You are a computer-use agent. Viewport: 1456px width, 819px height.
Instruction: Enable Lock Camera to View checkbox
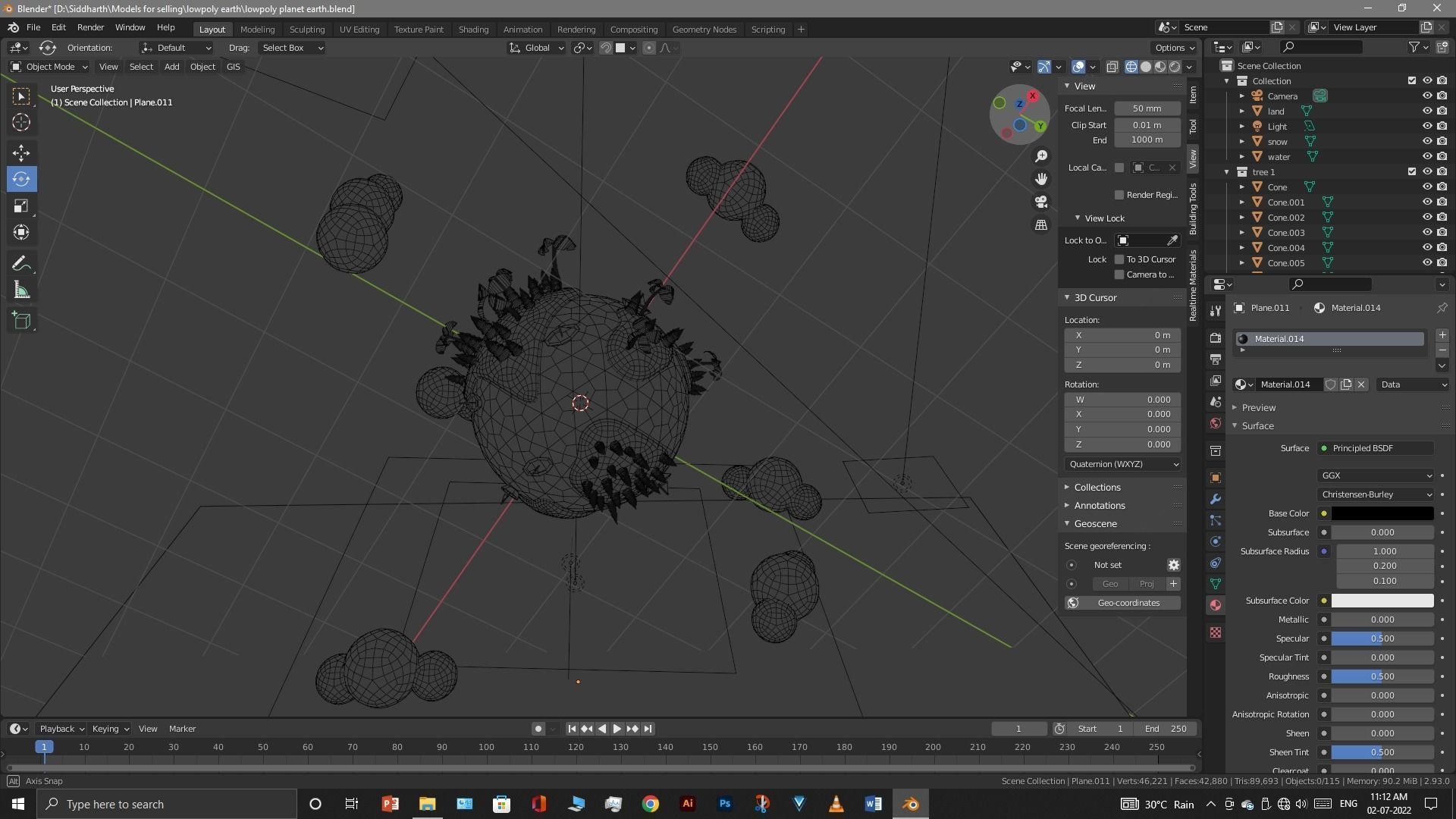pyautogui.click(x=1119, y=275)
